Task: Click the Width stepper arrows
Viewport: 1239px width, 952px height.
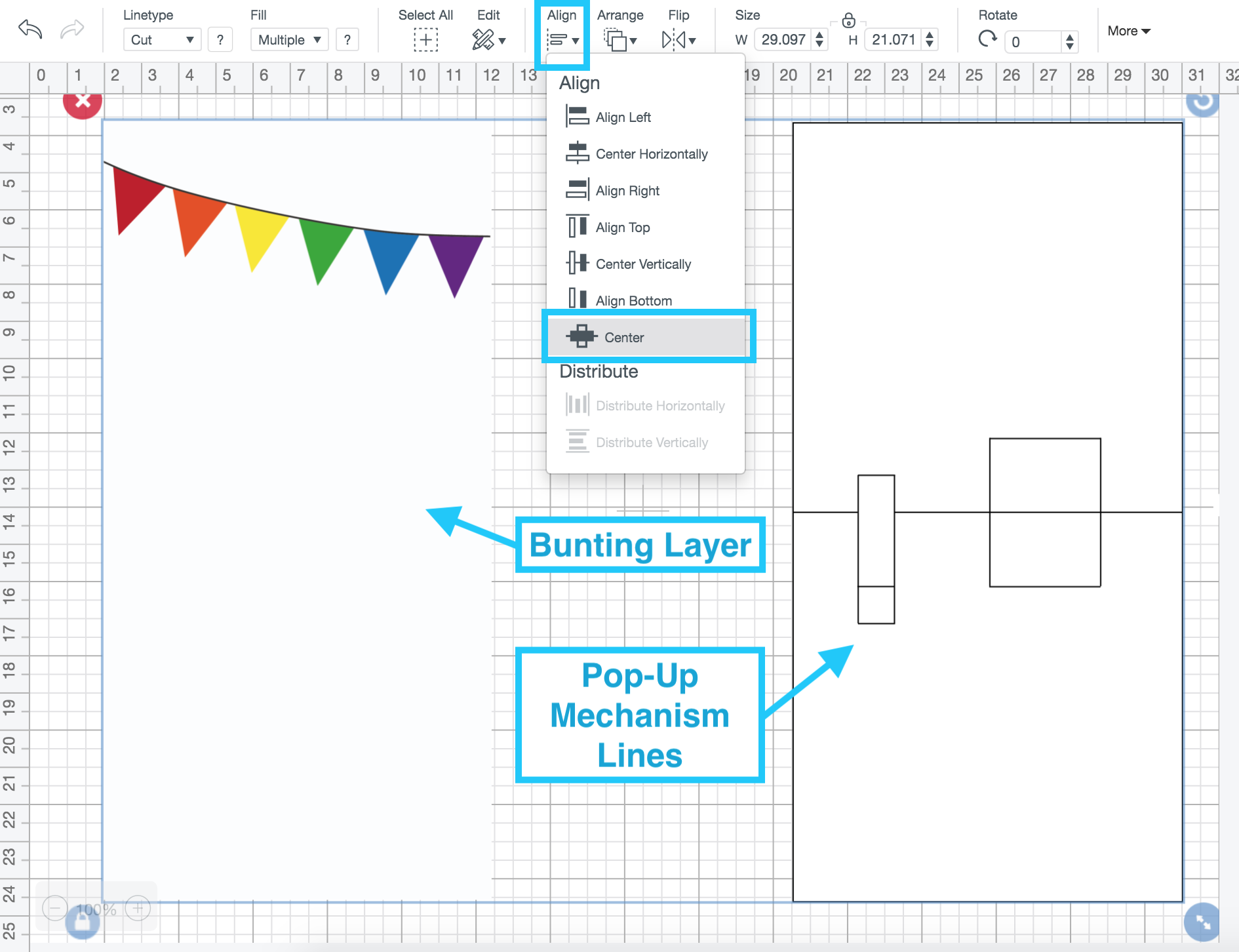Action: click(x=819, y=39)
